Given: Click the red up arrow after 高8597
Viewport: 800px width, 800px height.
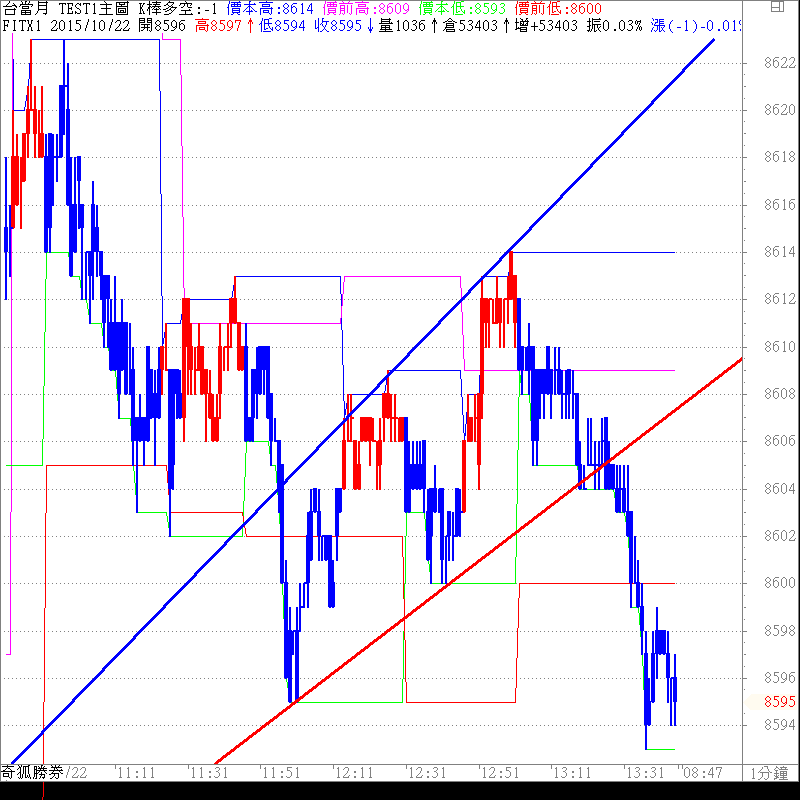Looking at the screenshot, I should (x=250, y=24).
